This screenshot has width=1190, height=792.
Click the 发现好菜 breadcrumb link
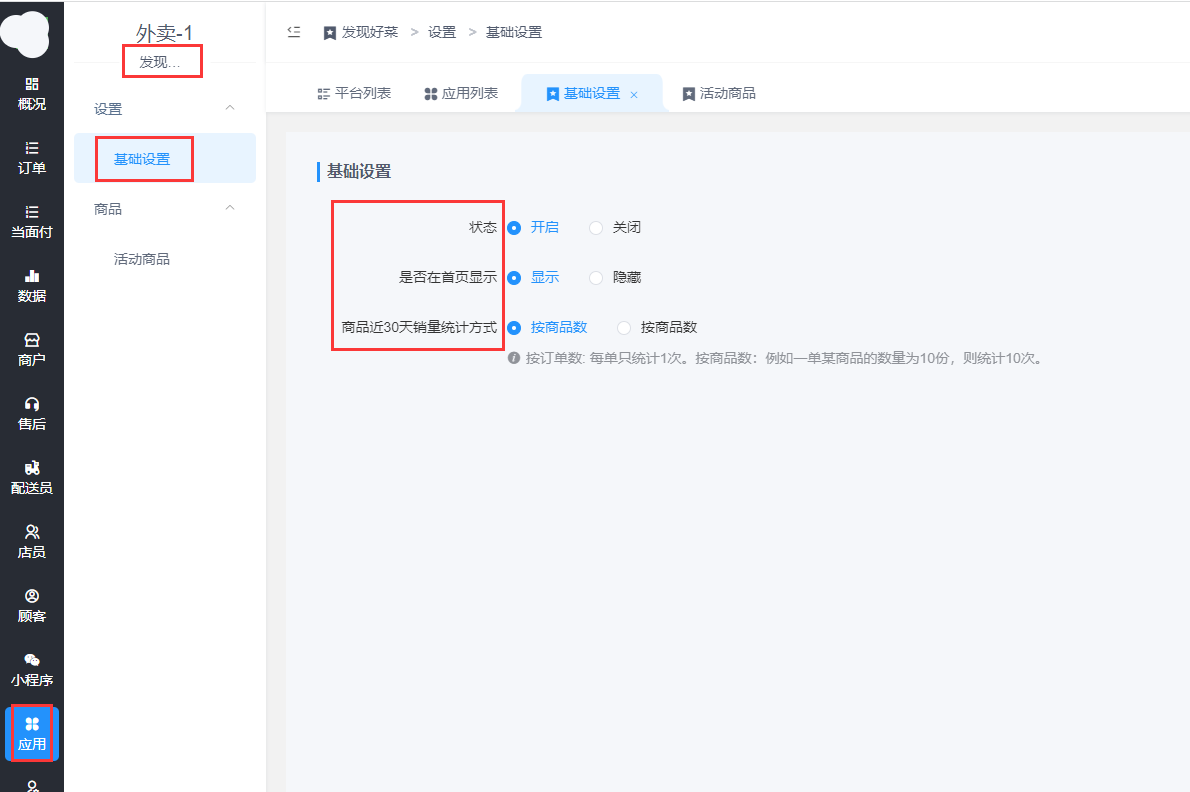pyautogui.click(x=370, y=32)
